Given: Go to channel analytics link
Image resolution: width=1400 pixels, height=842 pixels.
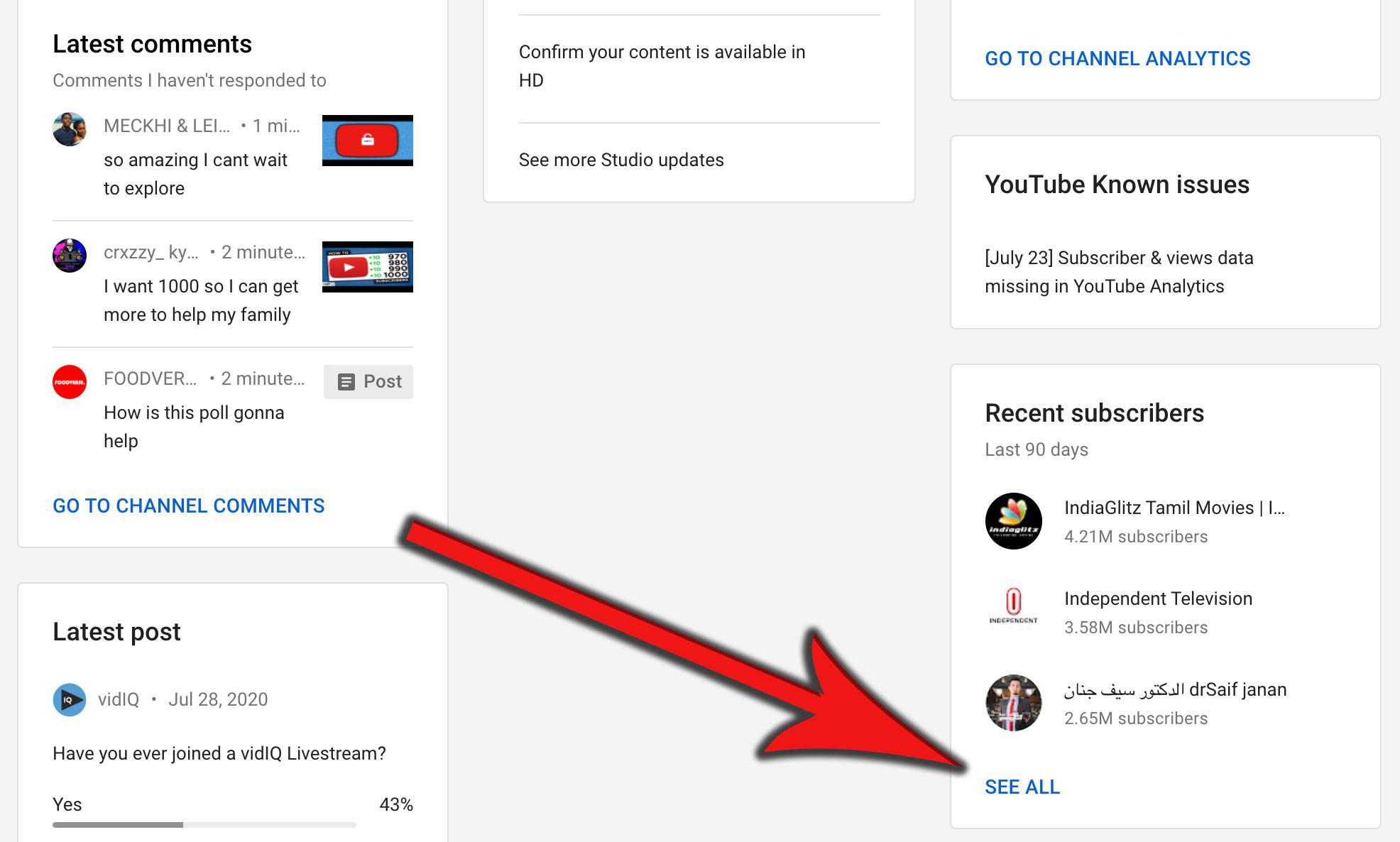Looking at the screenshot, I should [1117, 58].
